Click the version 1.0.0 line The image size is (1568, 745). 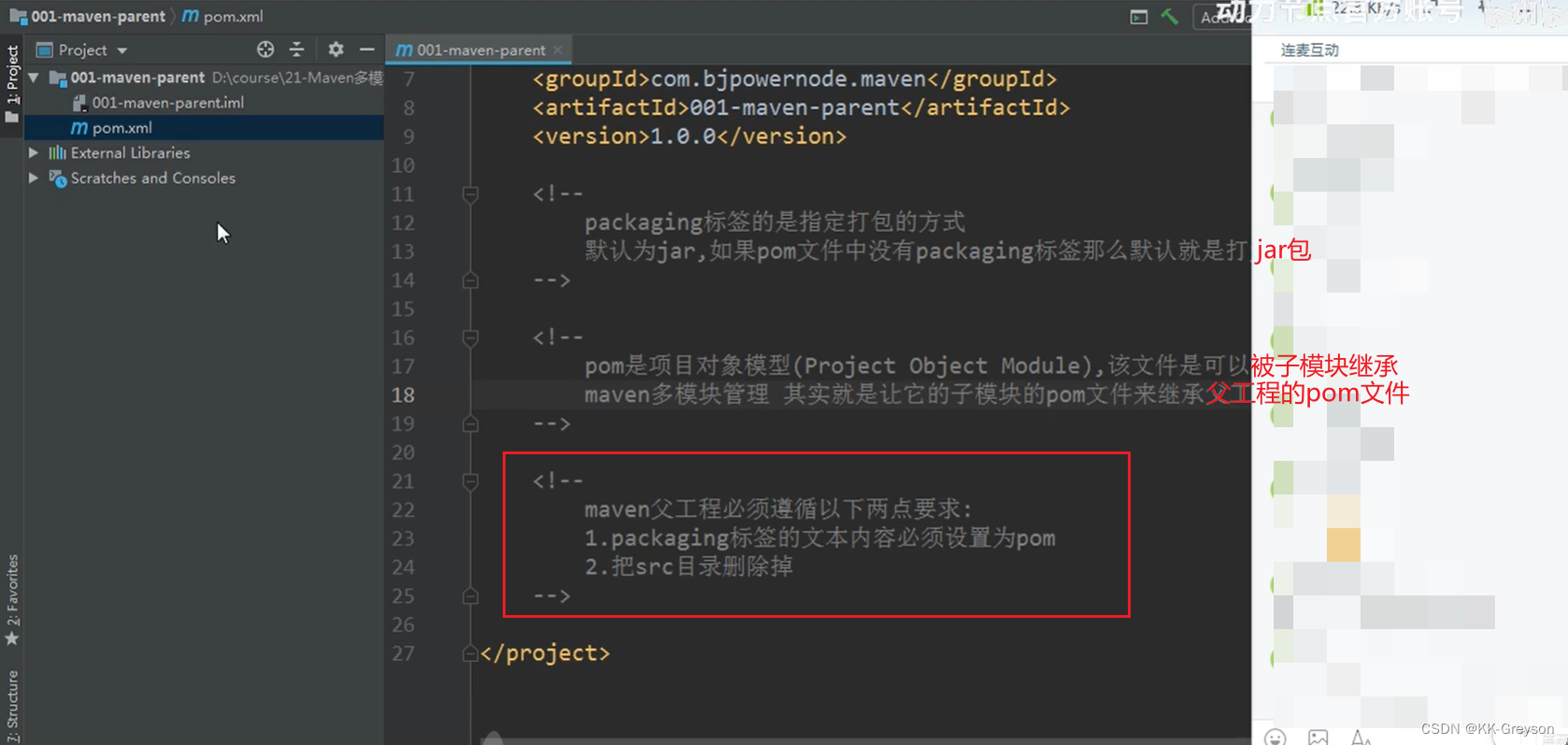(x=690, y=136)
